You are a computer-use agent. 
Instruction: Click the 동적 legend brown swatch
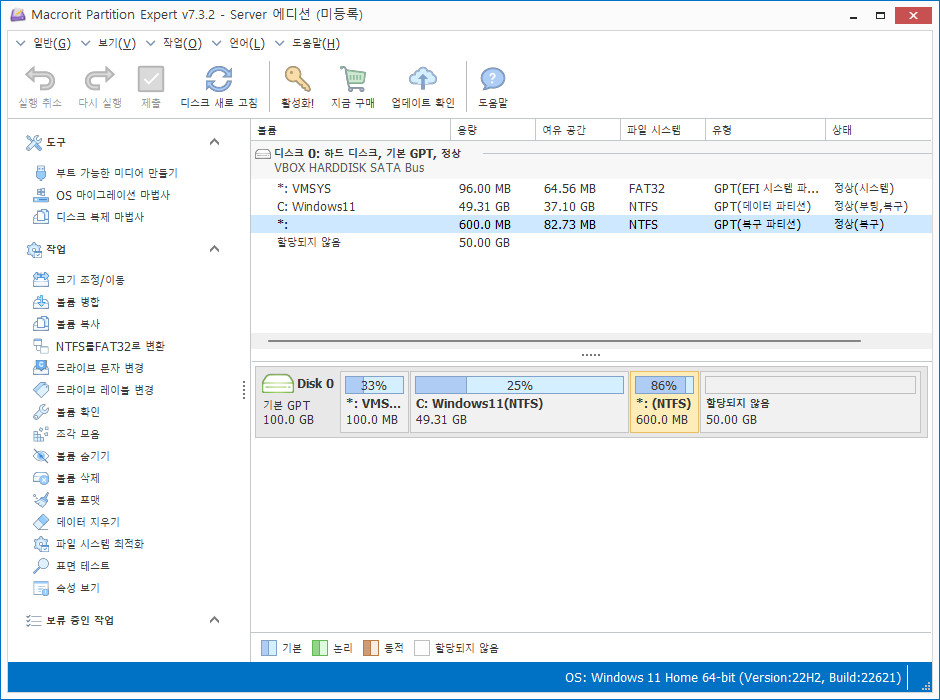[x=371, y=648]
